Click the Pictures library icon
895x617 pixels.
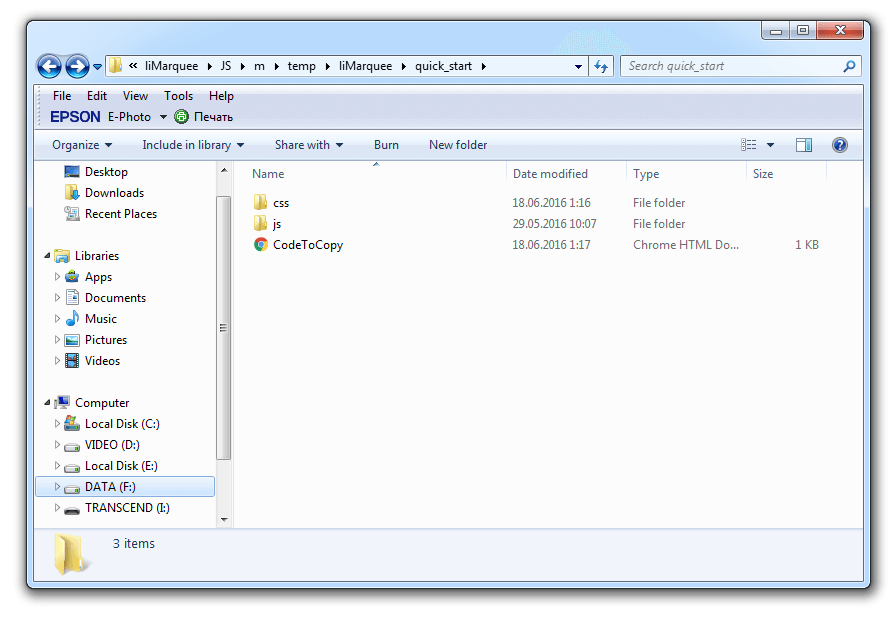72,340
